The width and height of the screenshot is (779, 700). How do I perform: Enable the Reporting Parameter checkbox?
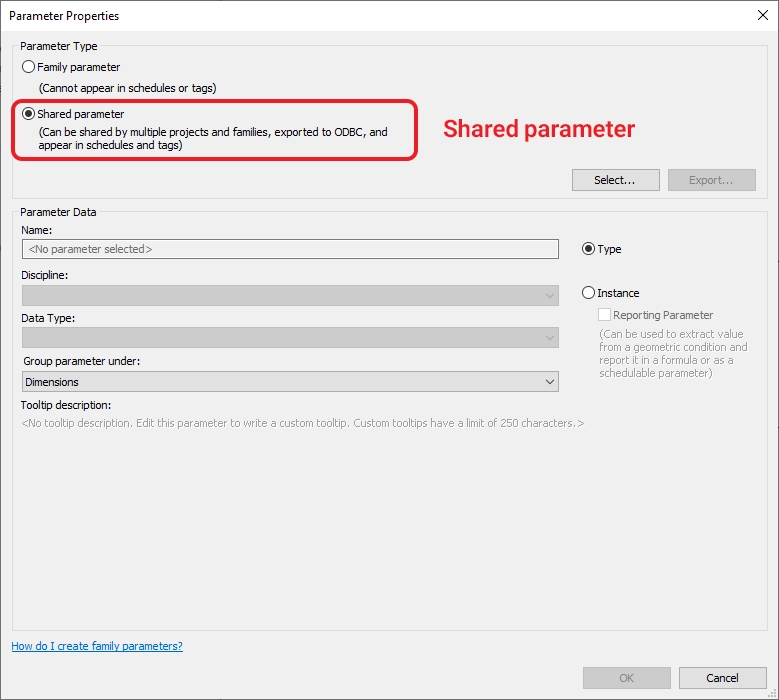[x=604, y=315]
